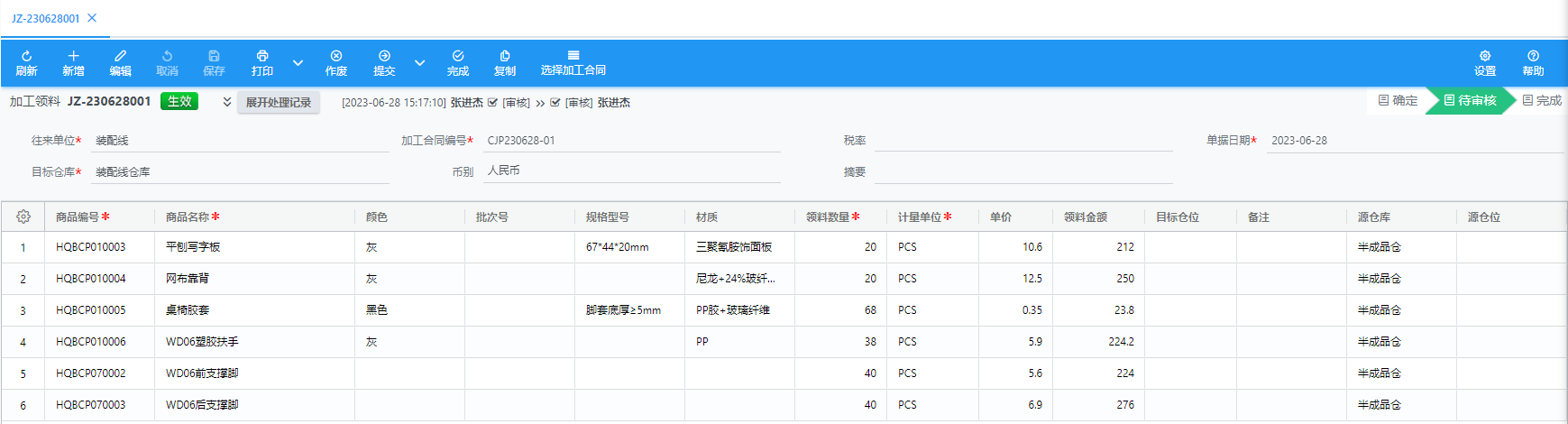This screenshot has width=1568, height=424.
Task: Click 源仓位 column header
Action: (1511, 217)
